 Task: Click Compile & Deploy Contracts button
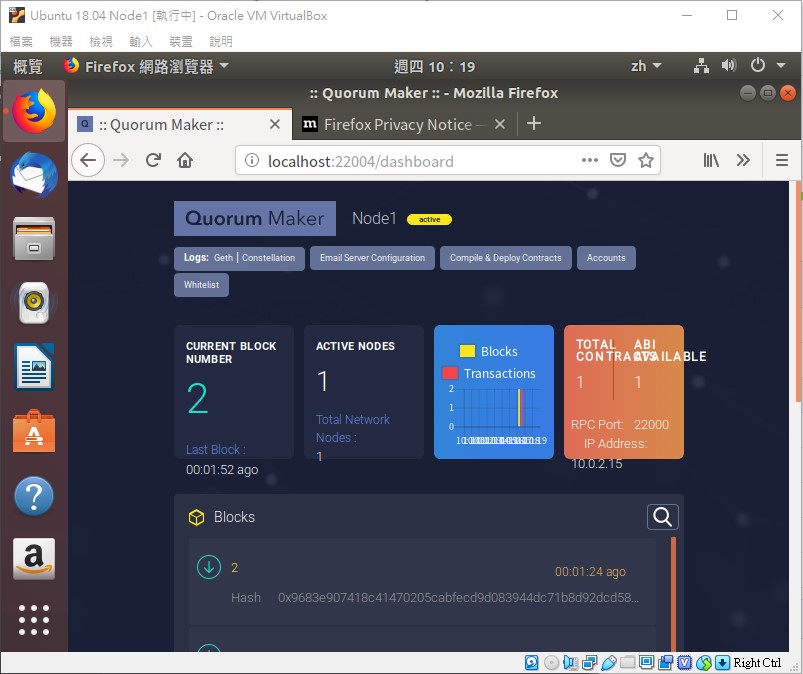tap(505, 258)
